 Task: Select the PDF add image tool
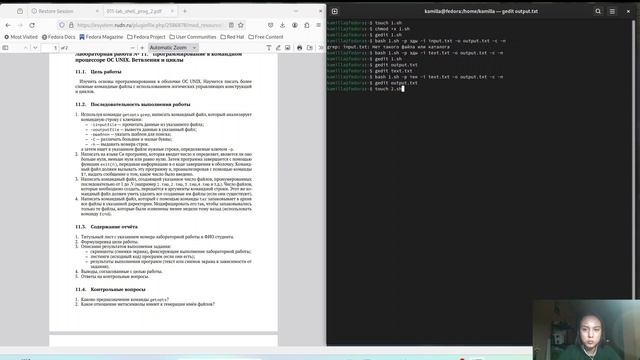[287, 48]
